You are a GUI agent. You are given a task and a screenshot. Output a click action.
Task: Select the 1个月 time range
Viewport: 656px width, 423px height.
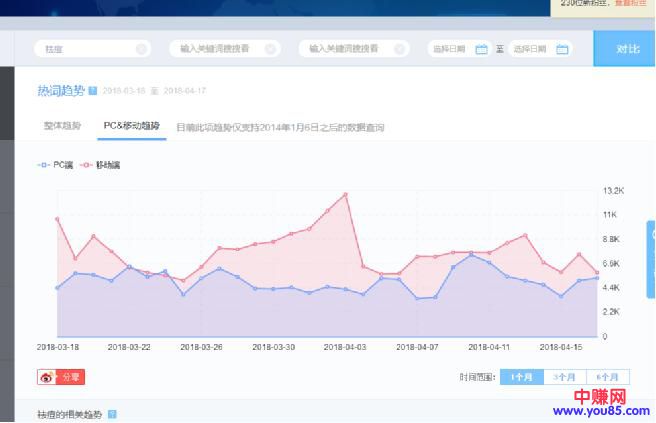[x=521, y=377]
